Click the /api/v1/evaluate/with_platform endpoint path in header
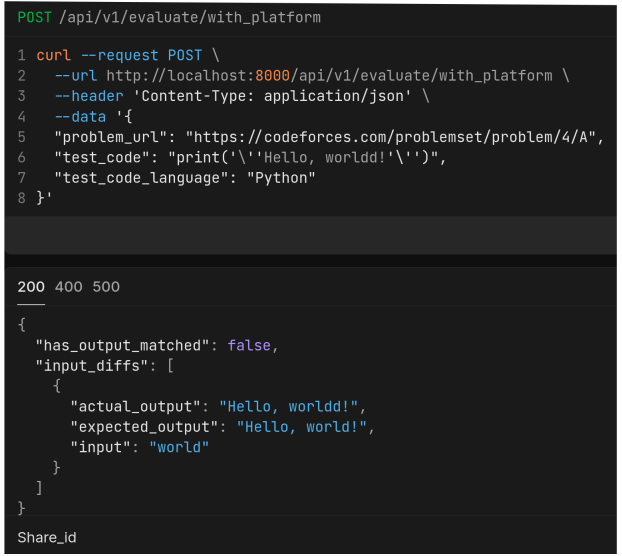 tap(190, 17)
